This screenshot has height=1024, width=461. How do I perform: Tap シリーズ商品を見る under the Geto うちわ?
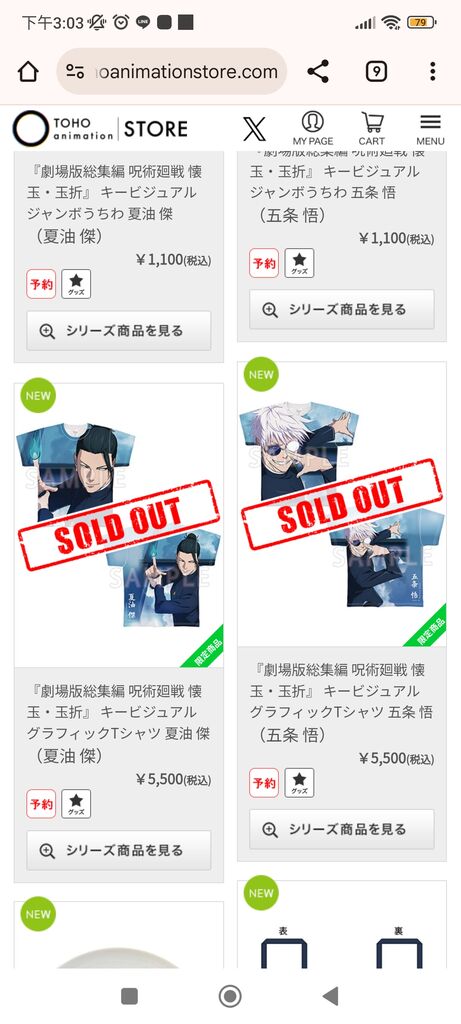(119, 330)
